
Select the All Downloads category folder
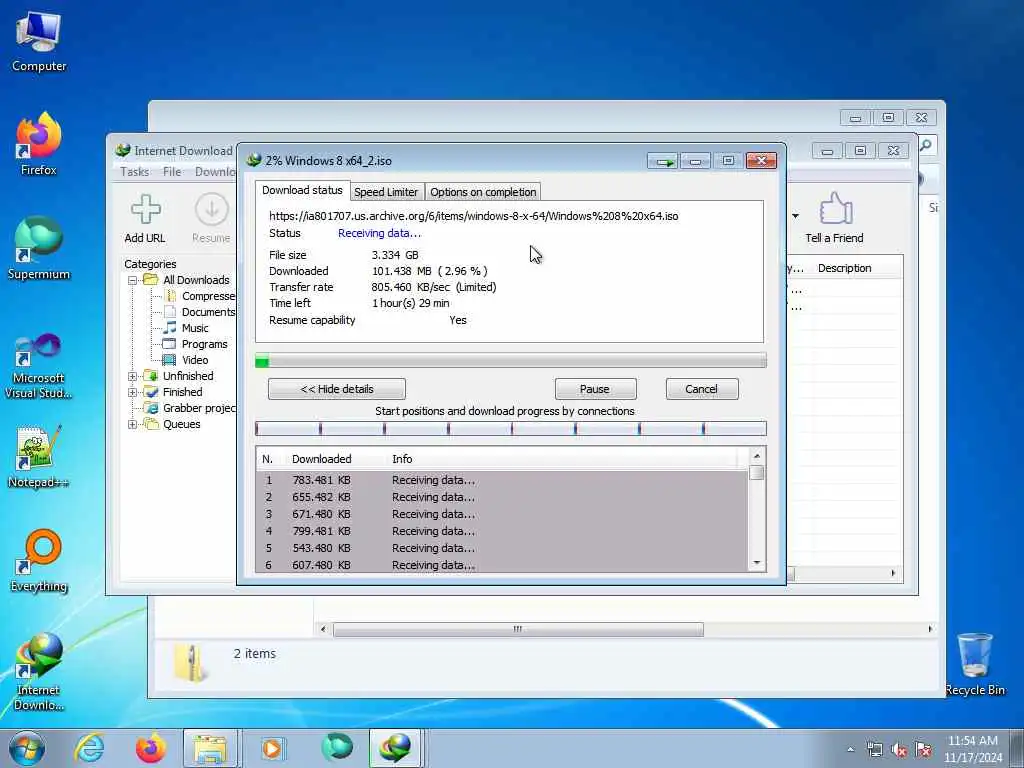(195, 280)
